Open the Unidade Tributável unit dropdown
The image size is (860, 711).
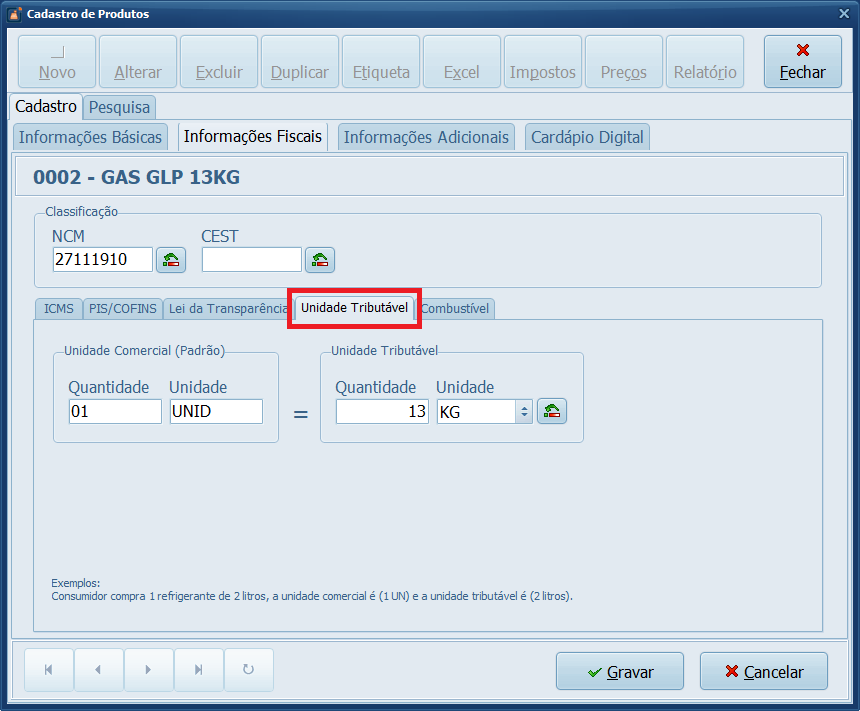[524, 411]
